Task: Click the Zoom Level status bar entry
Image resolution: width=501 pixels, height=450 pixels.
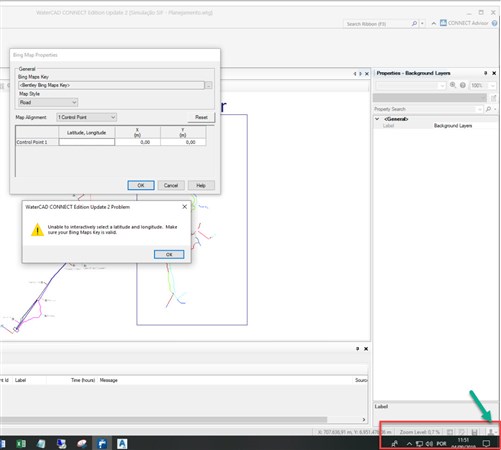Action: 420,432
